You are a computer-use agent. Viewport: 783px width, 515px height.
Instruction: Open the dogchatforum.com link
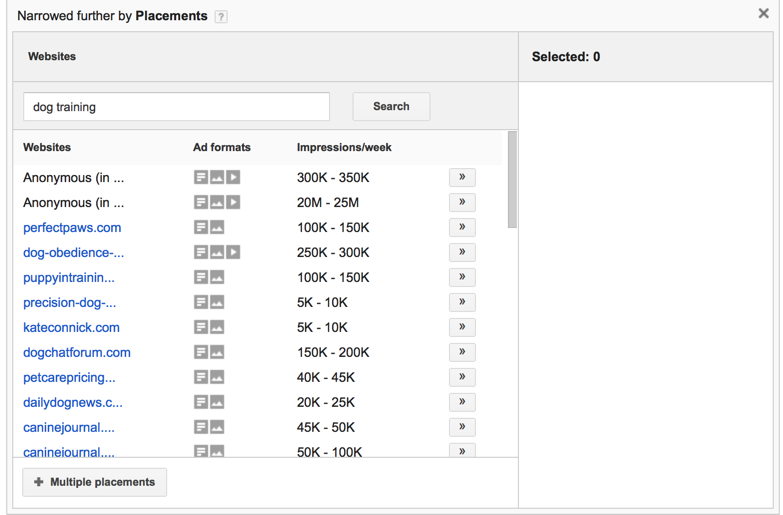click(x=77, y=353)
